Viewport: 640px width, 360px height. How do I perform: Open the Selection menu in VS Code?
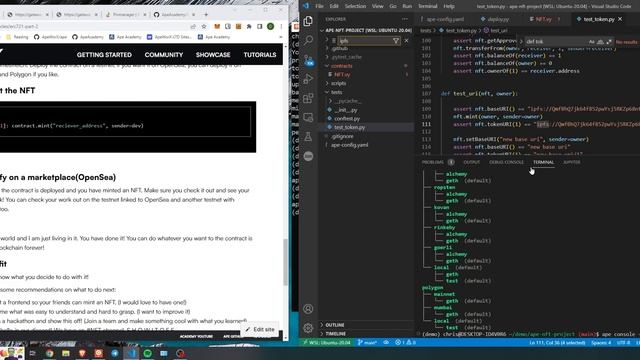355,6
